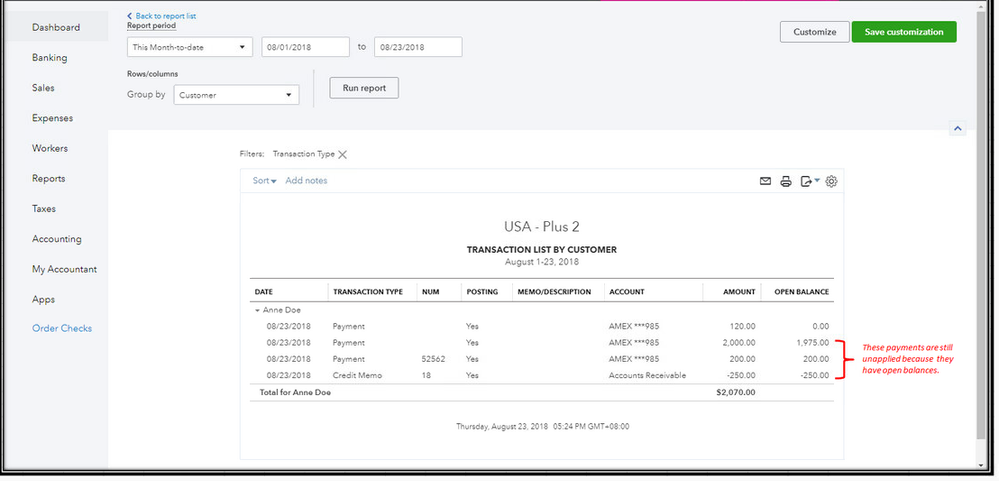The height and width of the screenshot is (481, 999).
Task: Open the export icon dropdown
Action: 810,182
